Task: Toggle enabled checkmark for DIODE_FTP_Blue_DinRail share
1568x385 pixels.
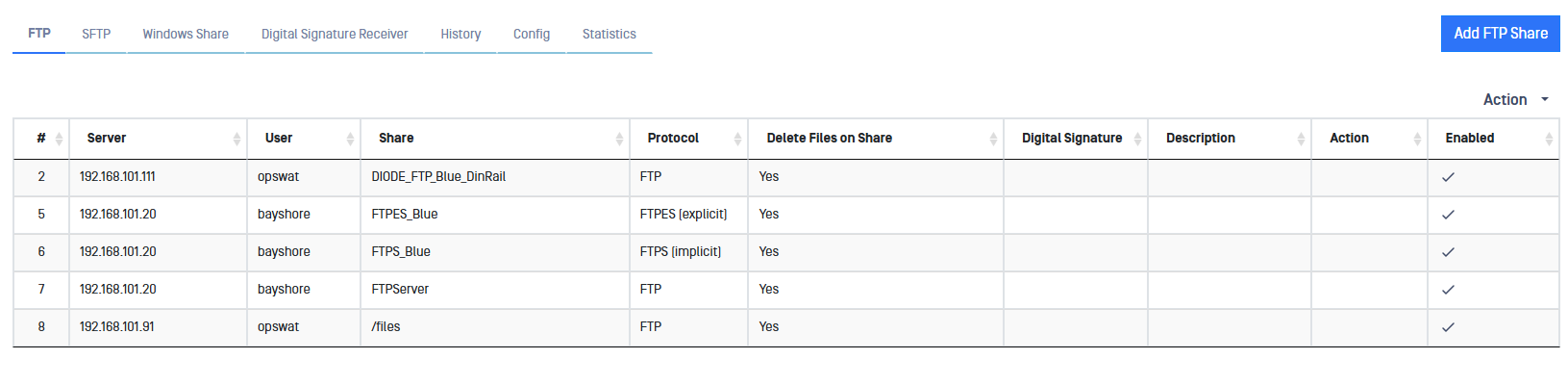Action: pos(1448,177)
